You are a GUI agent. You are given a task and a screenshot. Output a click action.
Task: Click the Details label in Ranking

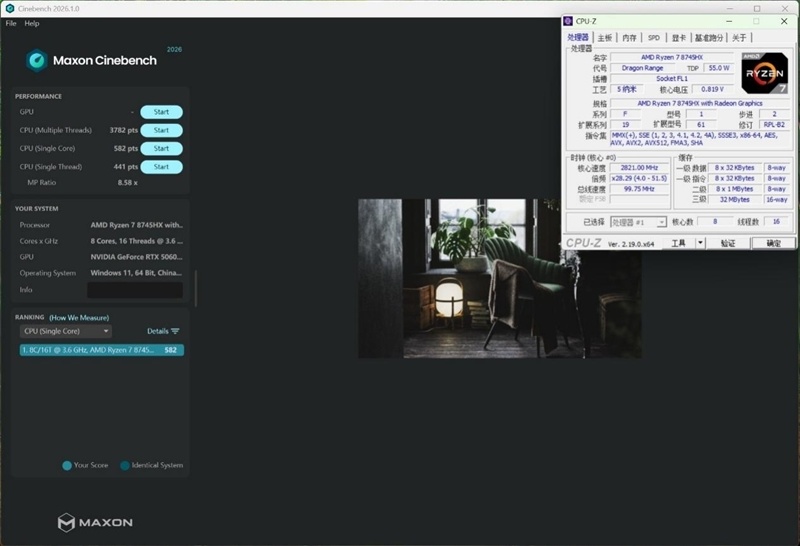point(158,331)
